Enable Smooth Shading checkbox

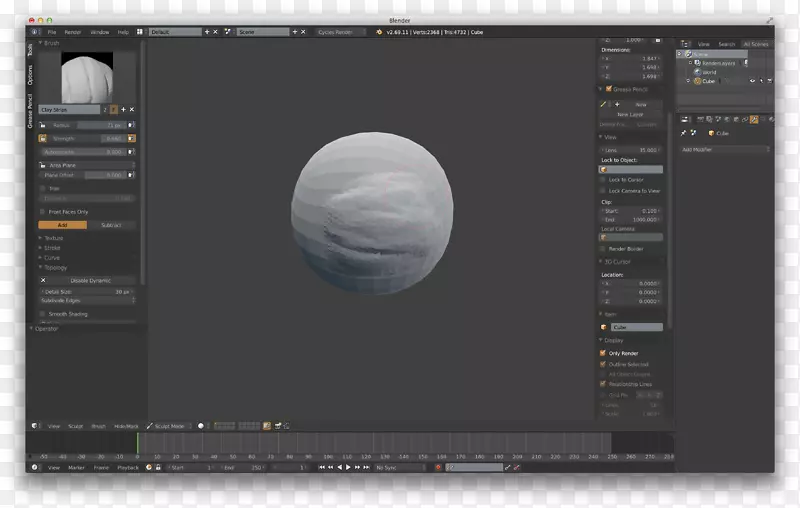point(43,314)
